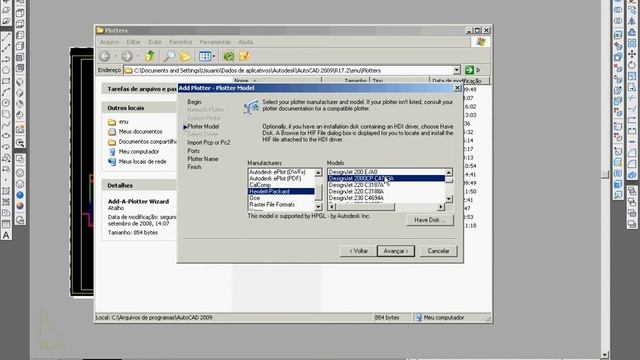640x360 pixels.
Task: Select the Point draw tool
Action: tap(6, 180)
